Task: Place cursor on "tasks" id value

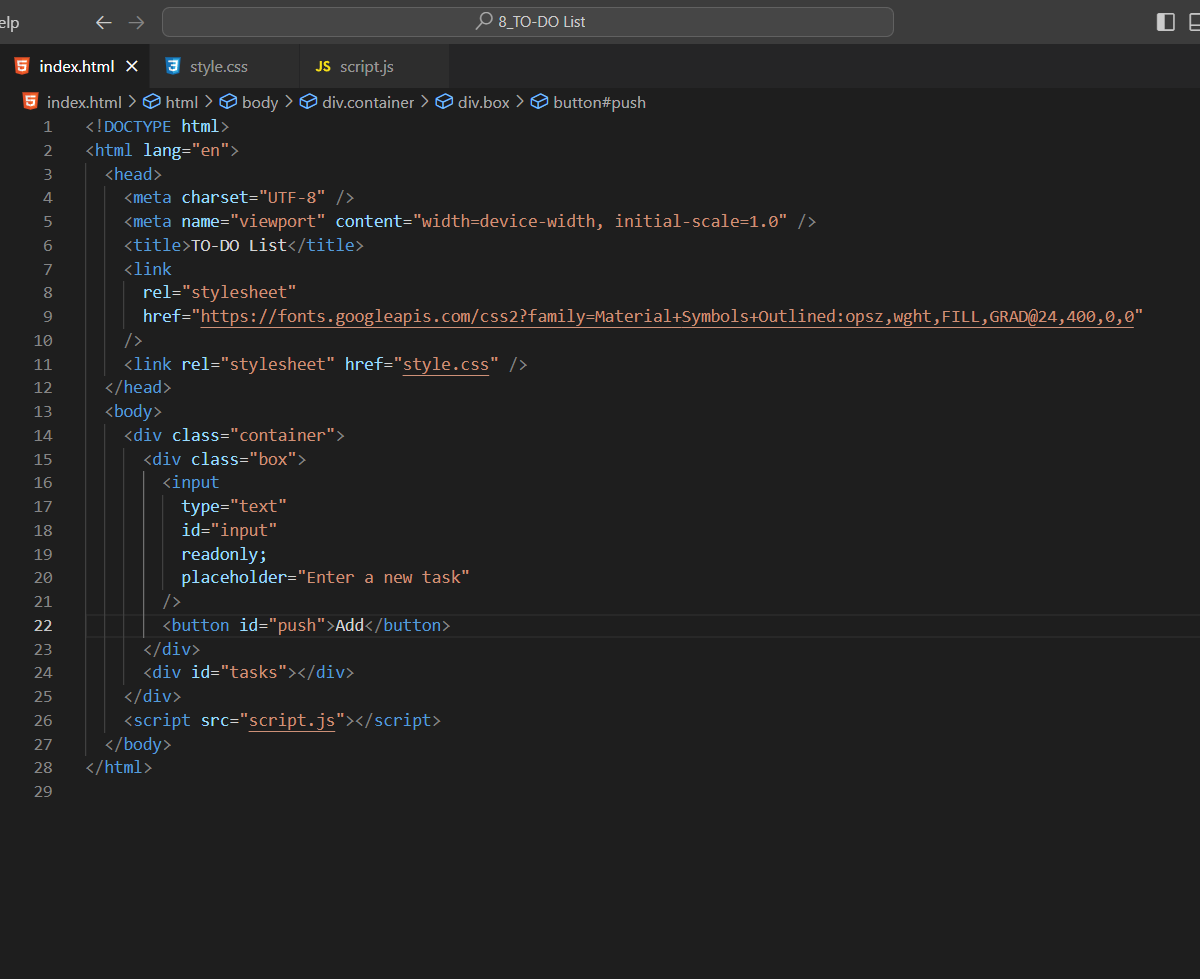Action: [x=253, y=673]
